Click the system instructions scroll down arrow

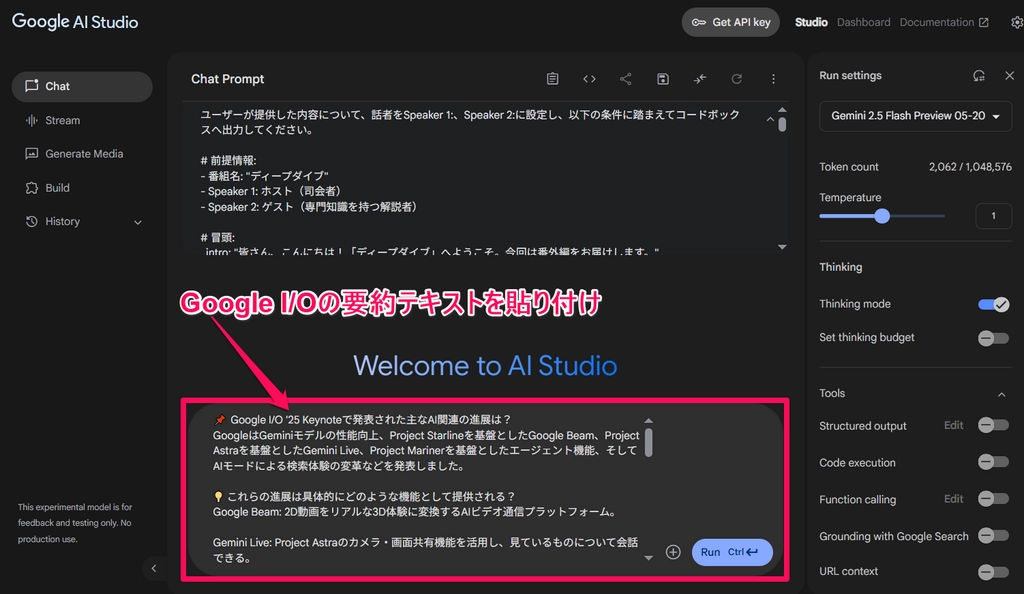(x=782, y=247)
